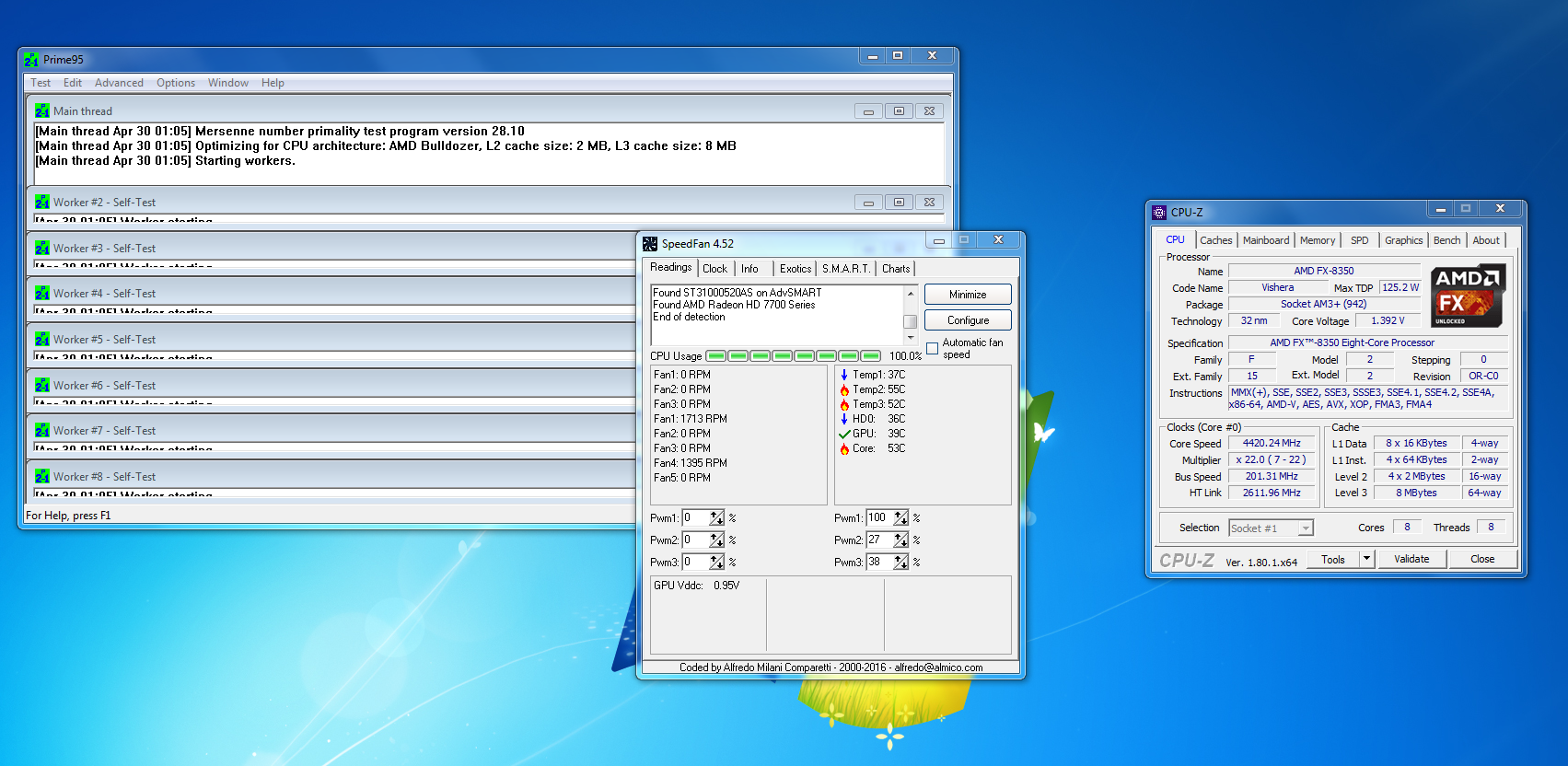
Task: Open the Advanced menu in Prime95
Action: (119, 83)
